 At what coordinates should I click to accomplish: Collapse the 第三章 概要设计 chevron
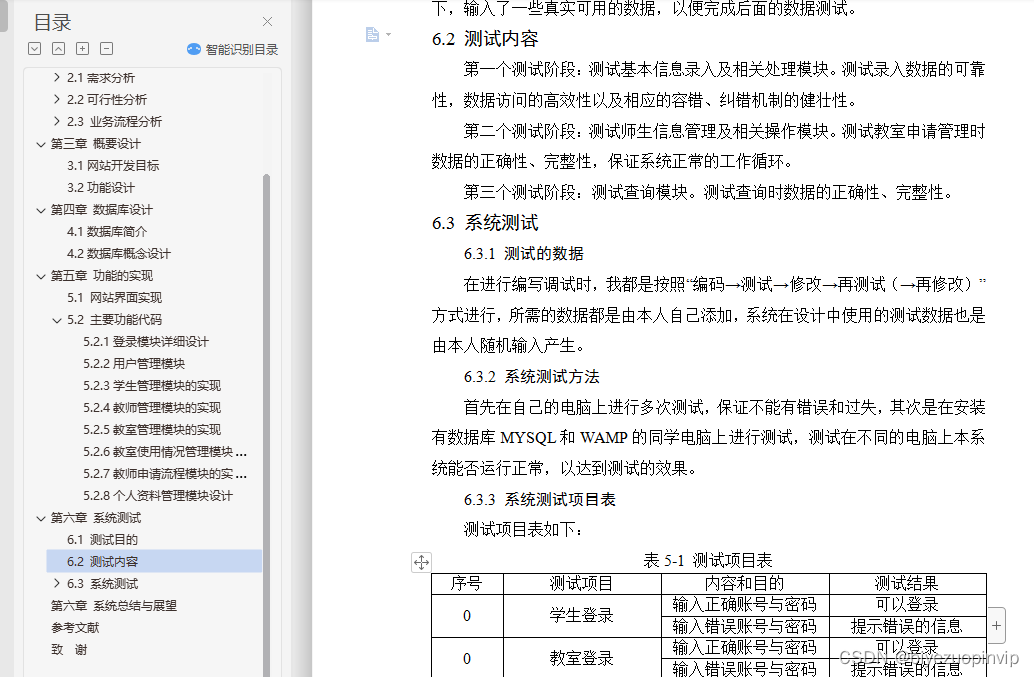(x=41, y=144)
